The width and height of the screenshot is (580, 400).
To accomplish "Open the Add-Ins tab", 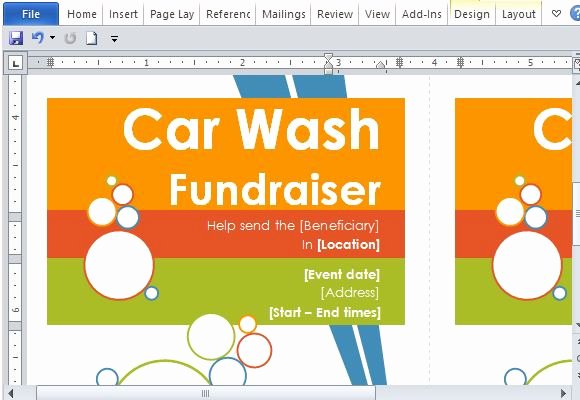I will 422,14.
